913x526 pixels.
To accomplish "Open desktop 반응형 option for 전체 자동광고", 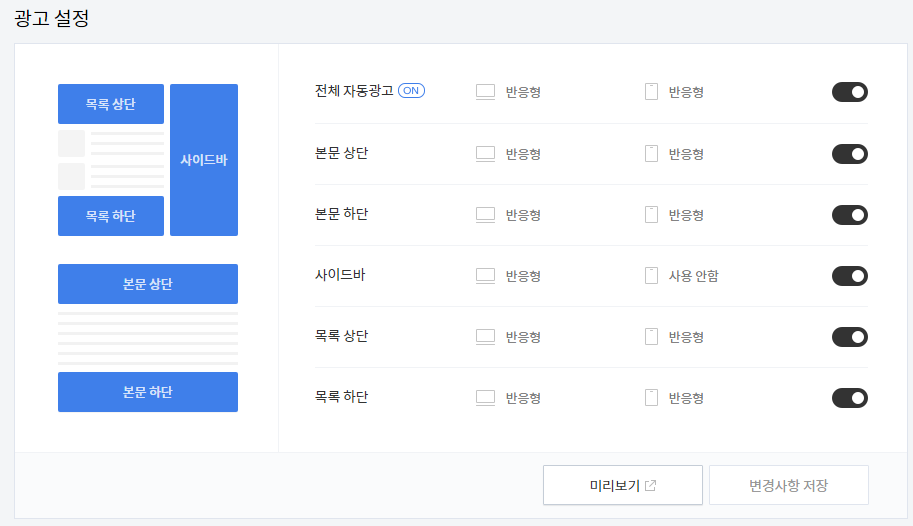I will point(523,92).
